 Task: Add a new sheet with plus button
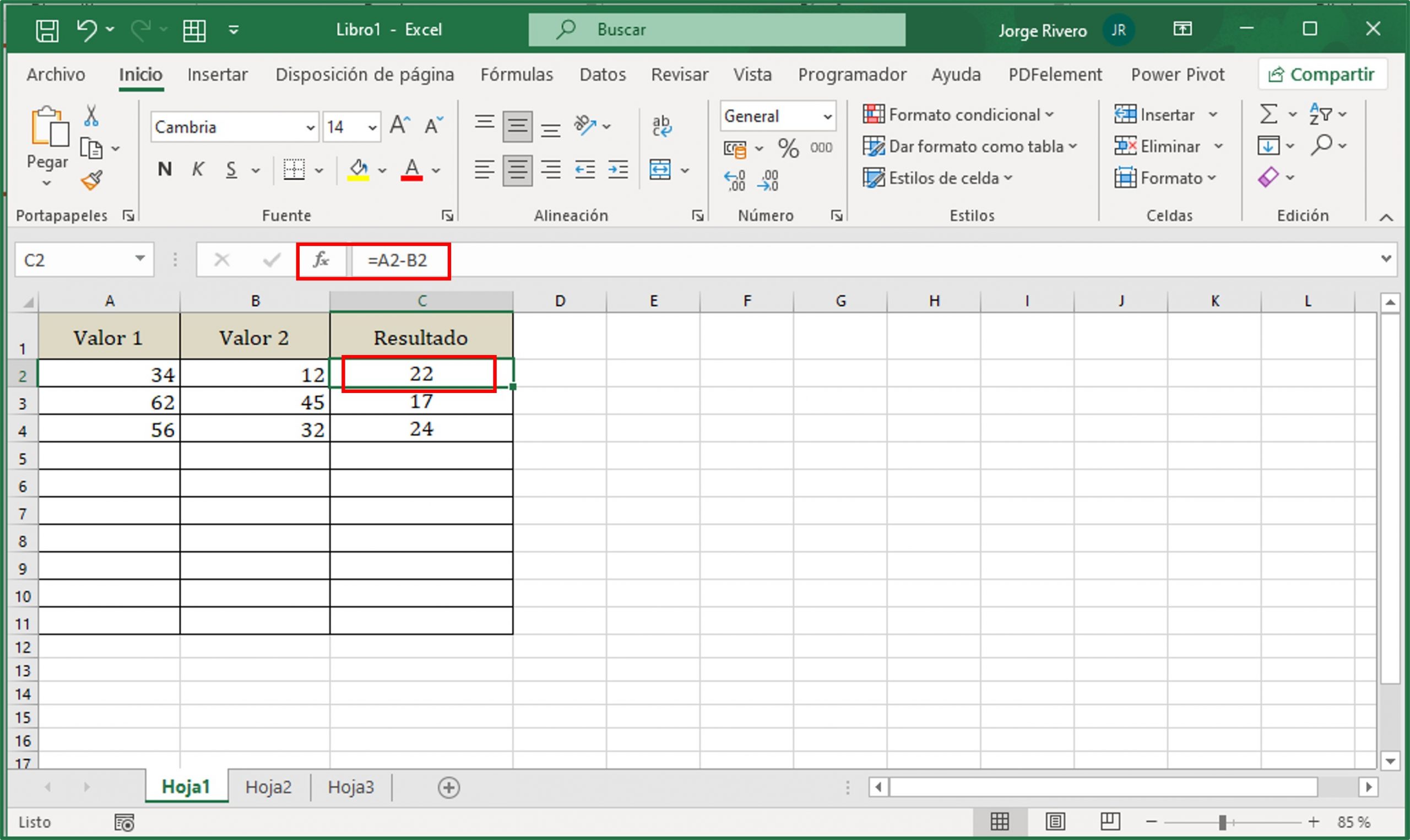pos(448,787)
